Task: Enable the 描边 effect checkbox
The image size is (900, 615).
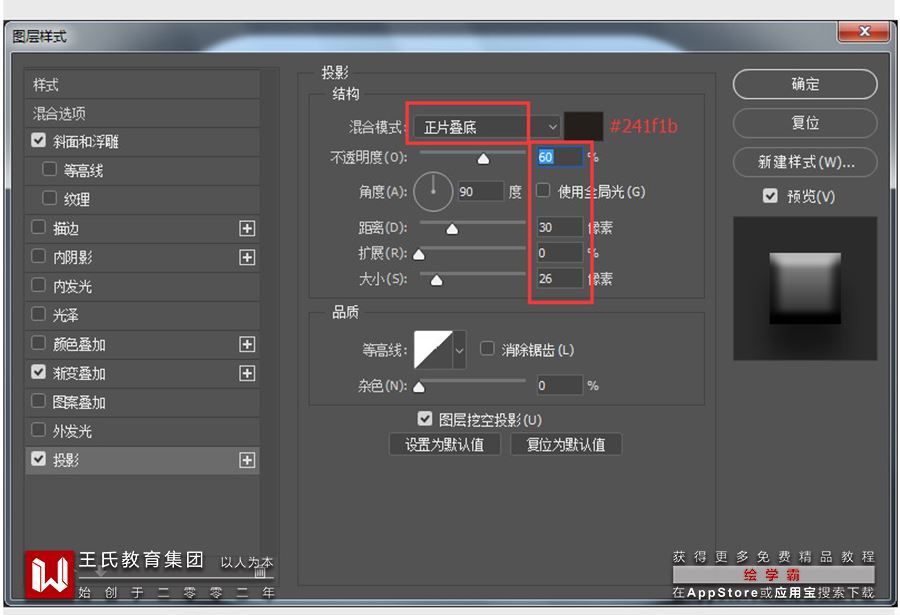Action: tap(38, 227)
